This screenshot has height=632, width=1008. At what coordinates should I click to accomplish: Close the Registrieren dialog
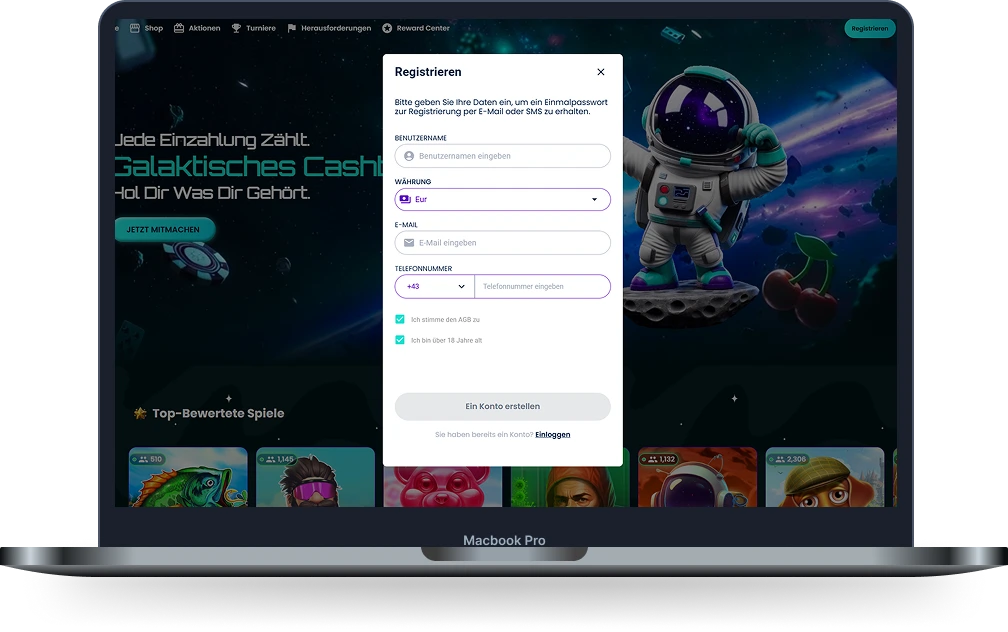pos(600,72)
